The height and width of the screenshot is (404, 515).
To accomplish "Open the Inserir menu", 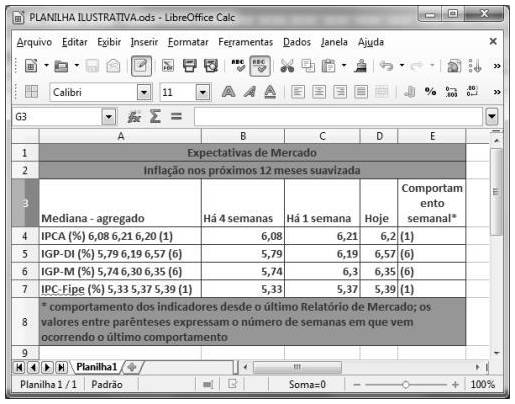I will click(x=144, y=42).
